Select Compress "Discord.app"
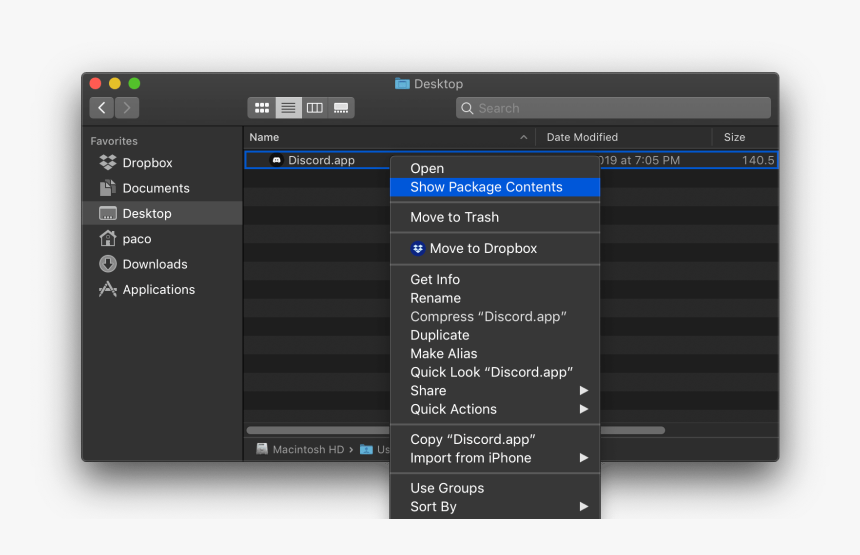This screenshot has height=555, width=860. [x=495, y=316]
